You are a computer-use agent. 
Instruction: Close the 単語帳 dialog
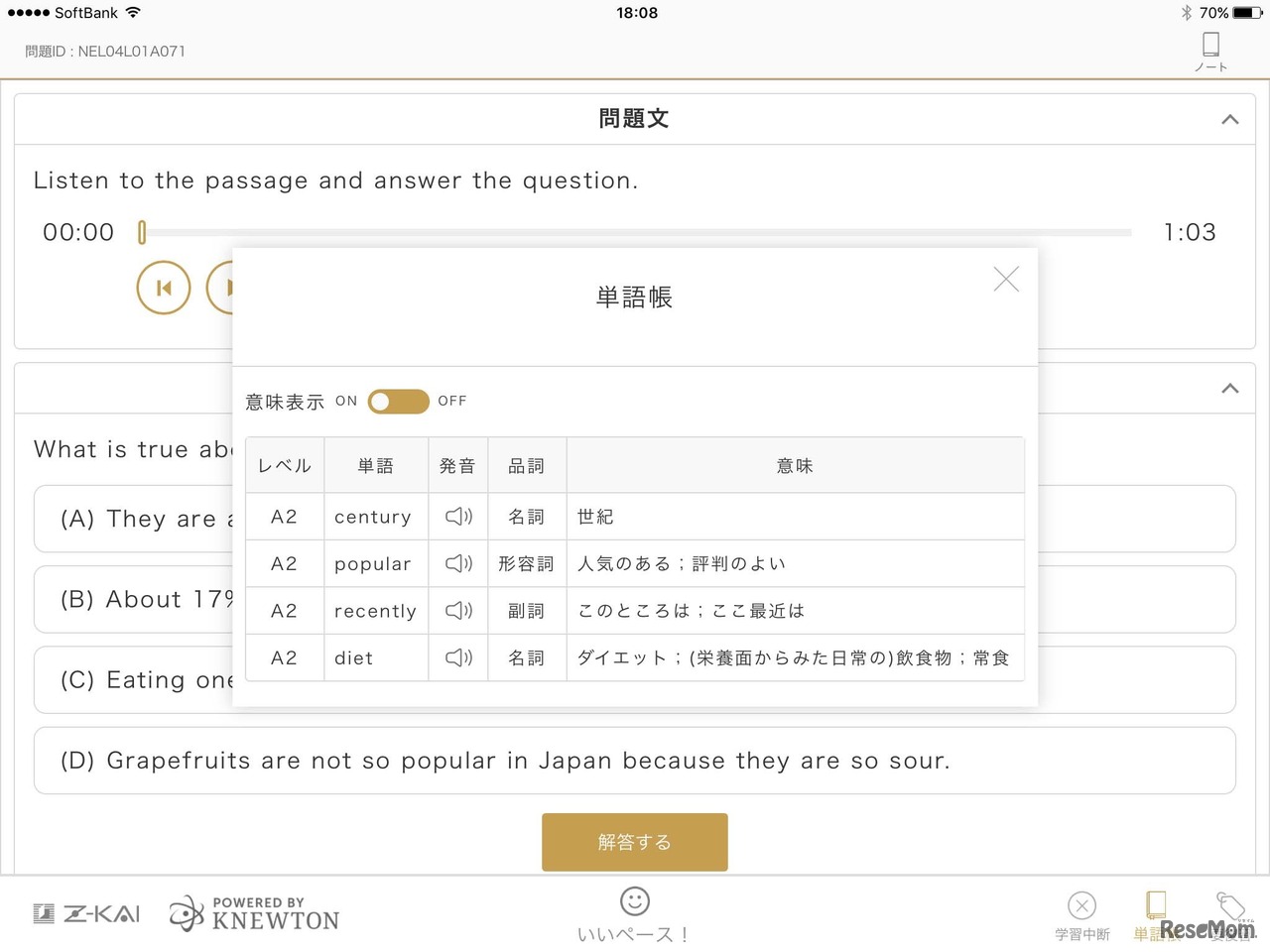pos(1006,280)
